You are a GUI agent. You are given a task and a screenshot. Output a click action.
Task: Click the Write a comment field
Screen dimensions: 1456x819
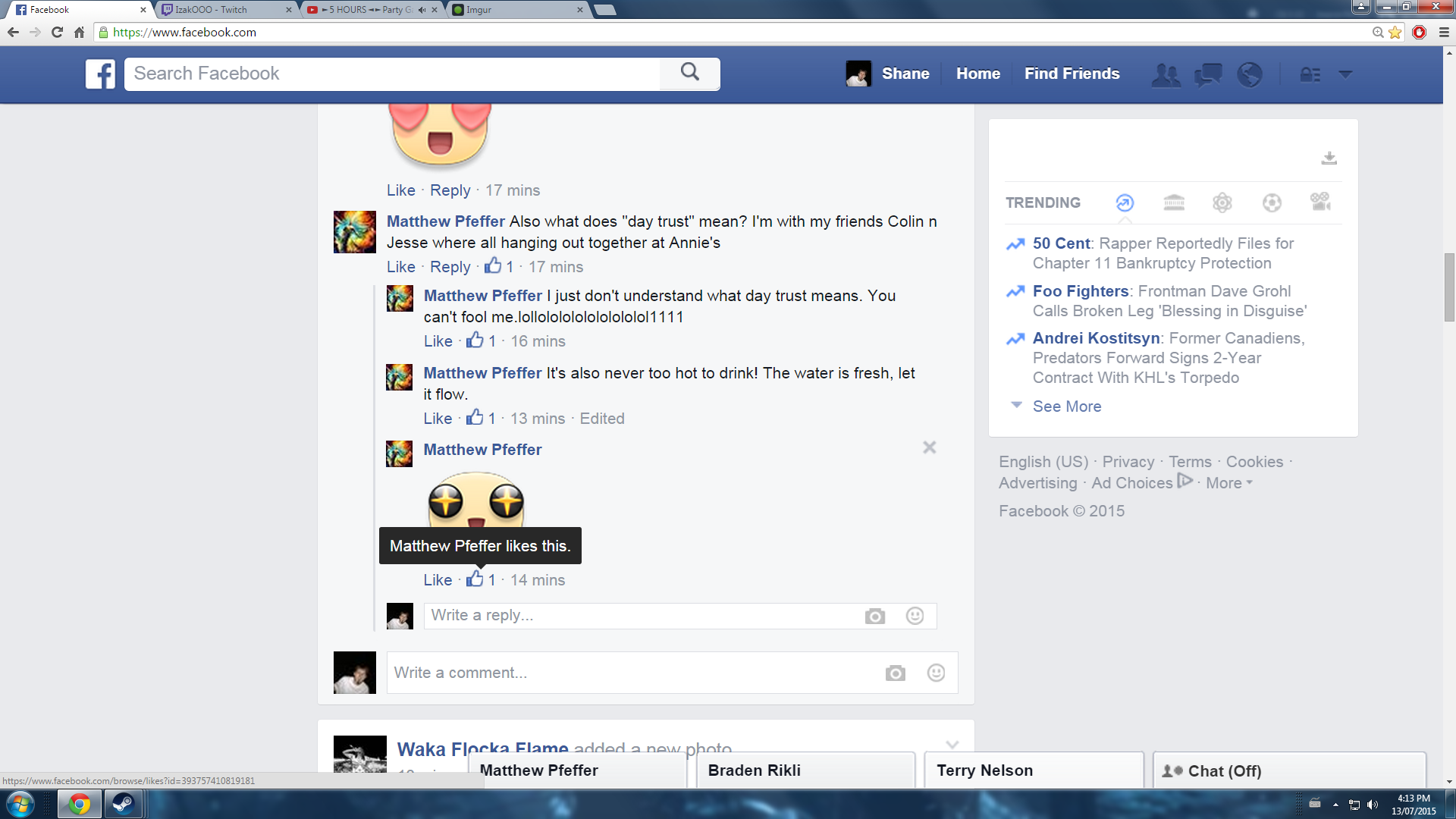[637, 673]
